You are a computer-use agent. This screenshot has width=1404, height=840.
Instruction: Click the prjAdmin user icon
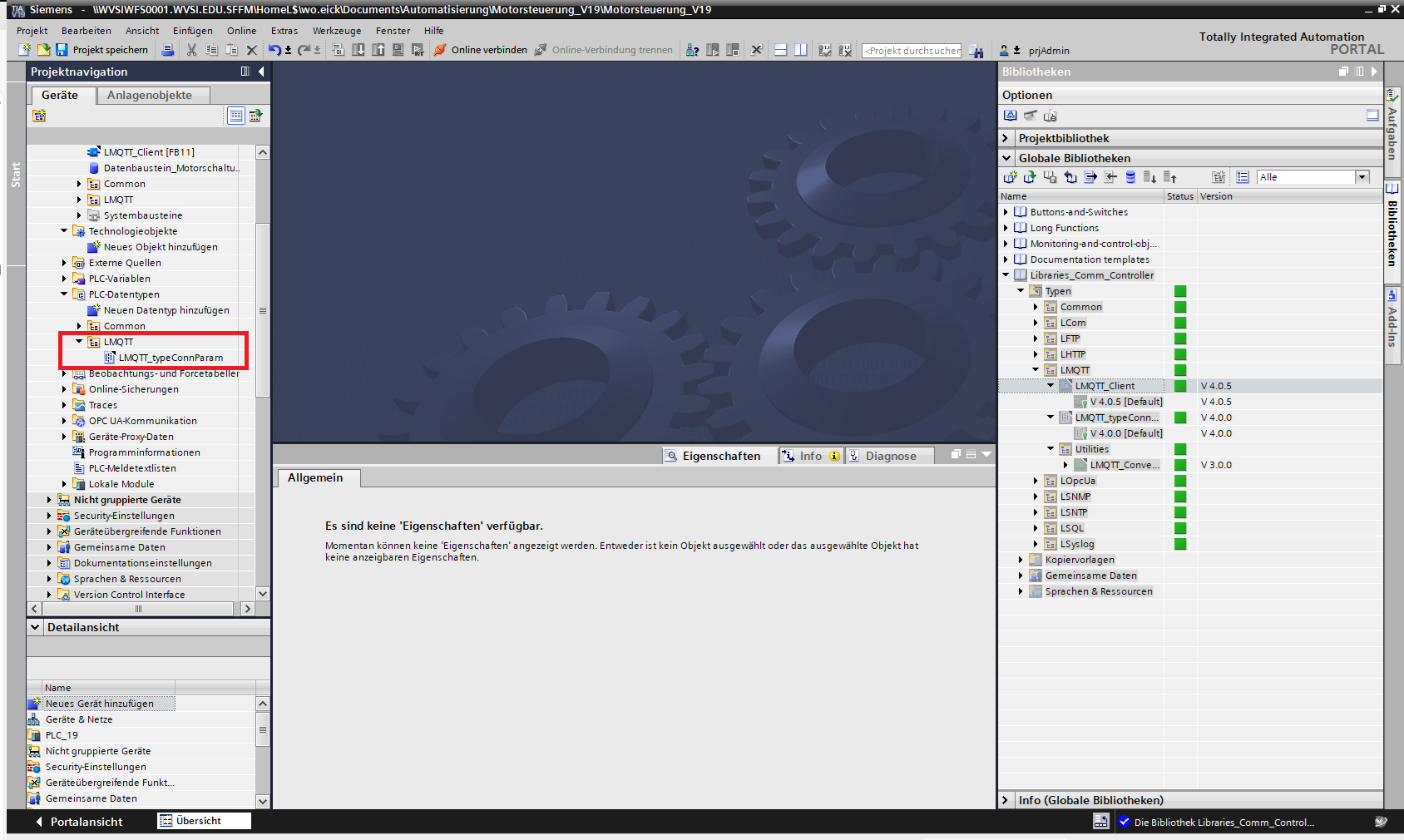click(x=1004, y=50)
